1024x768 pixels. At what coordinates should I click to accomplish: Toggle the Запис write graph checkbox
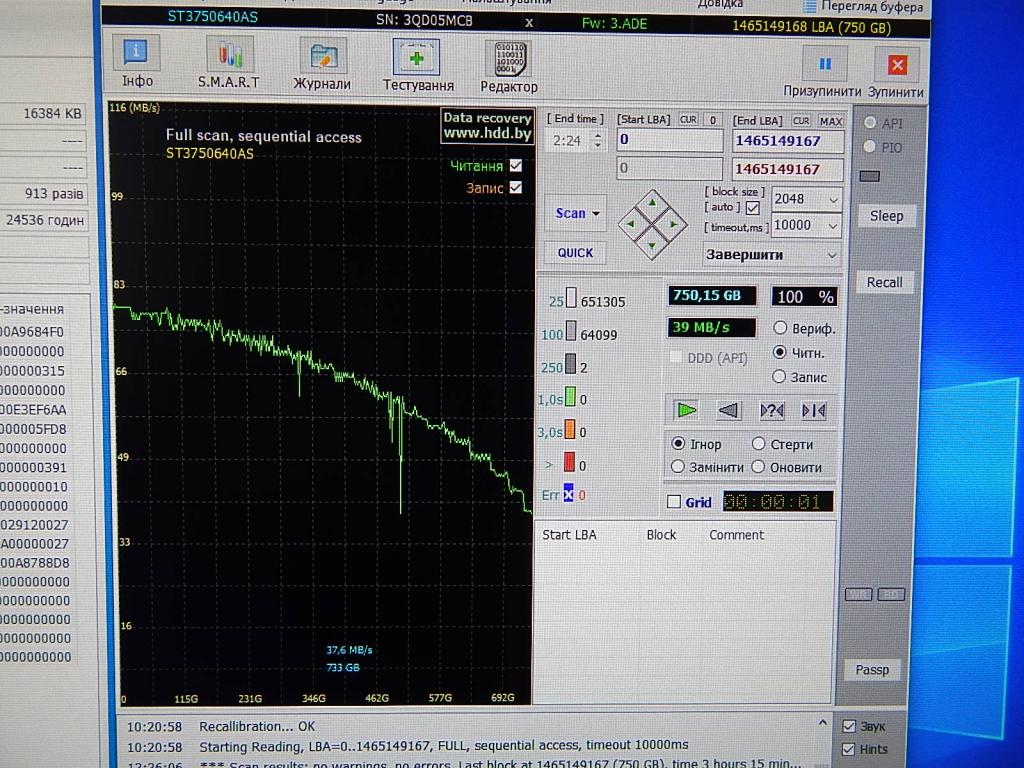(x=516, y=187)
